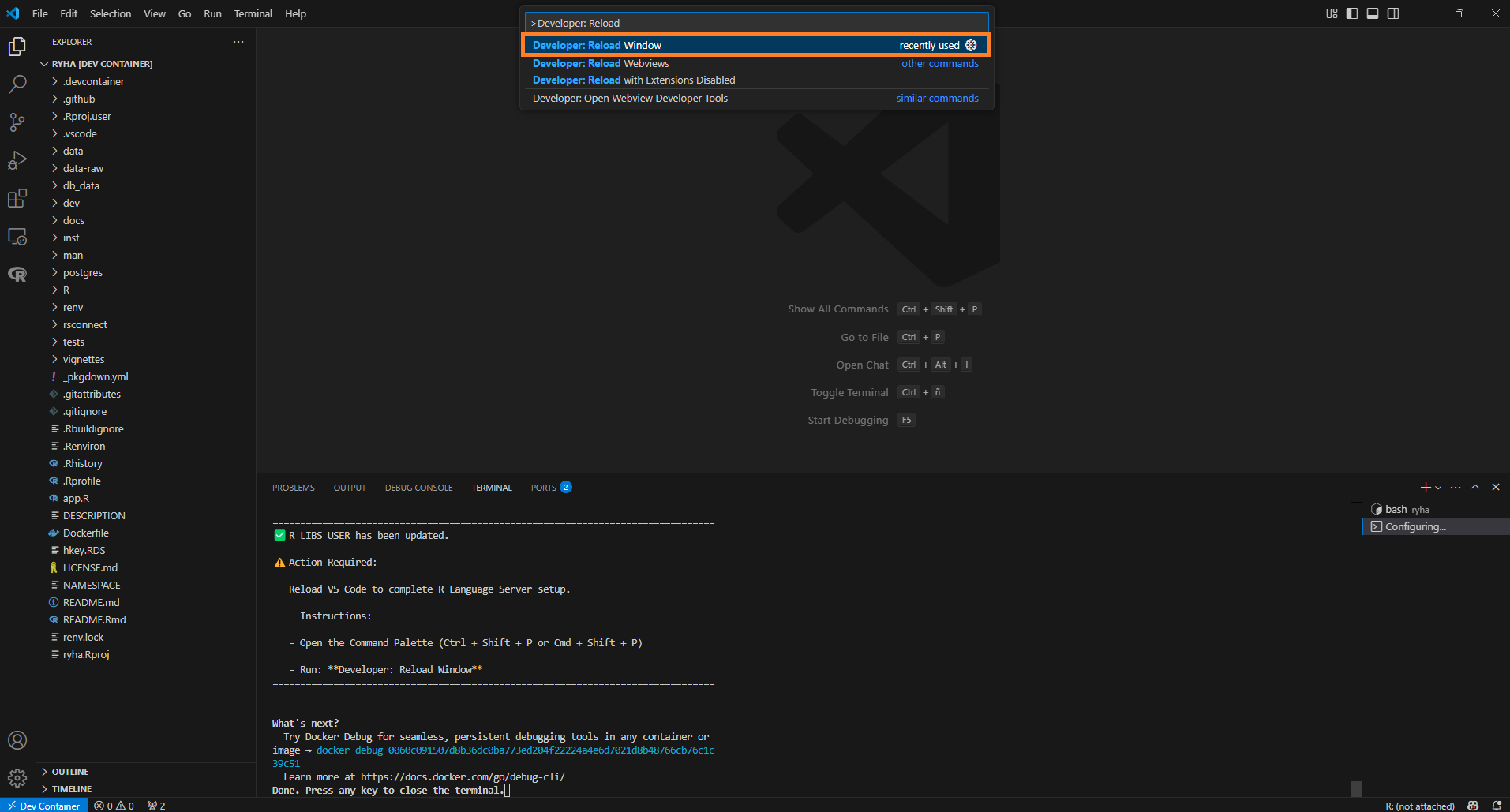Open the Accounts icon in activity bar
1510x812 pixels.
(x=17, y=740)
